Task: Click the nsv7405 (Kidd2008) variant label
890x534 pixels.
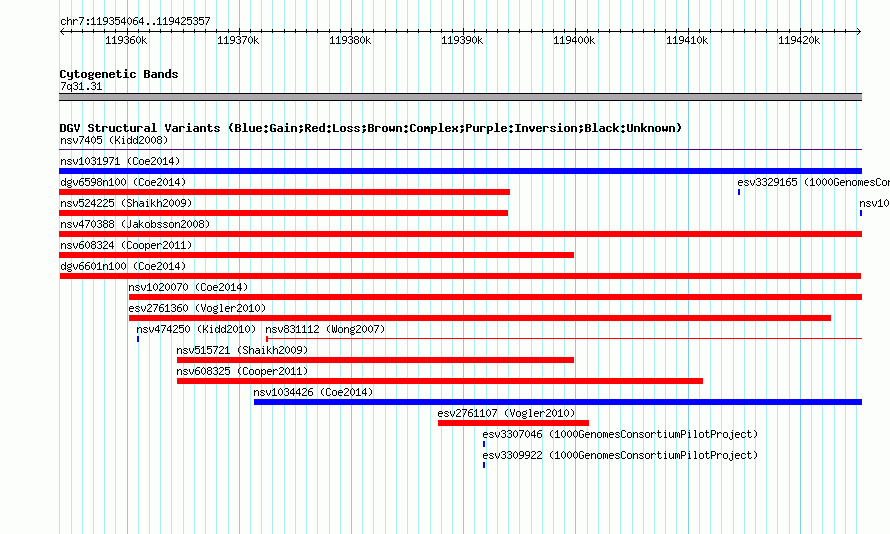Action: (x=114, y=140)
